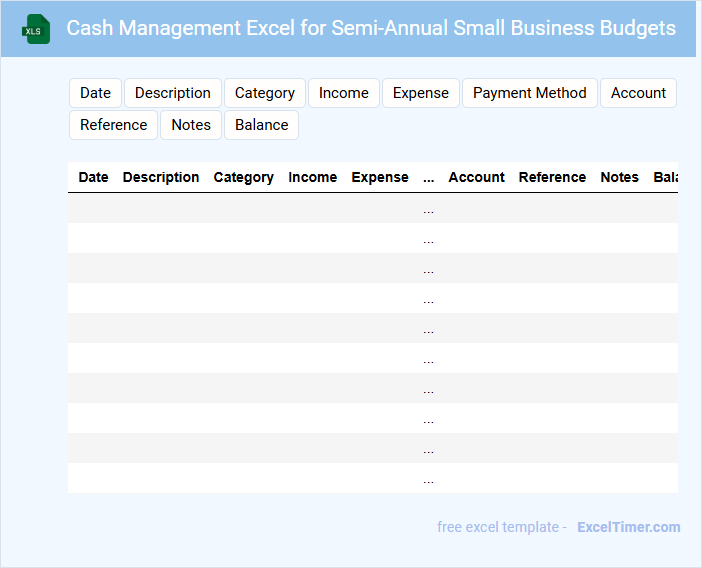Click the Notes tag button
The image size is (702, 568).
tap(191, 125)
